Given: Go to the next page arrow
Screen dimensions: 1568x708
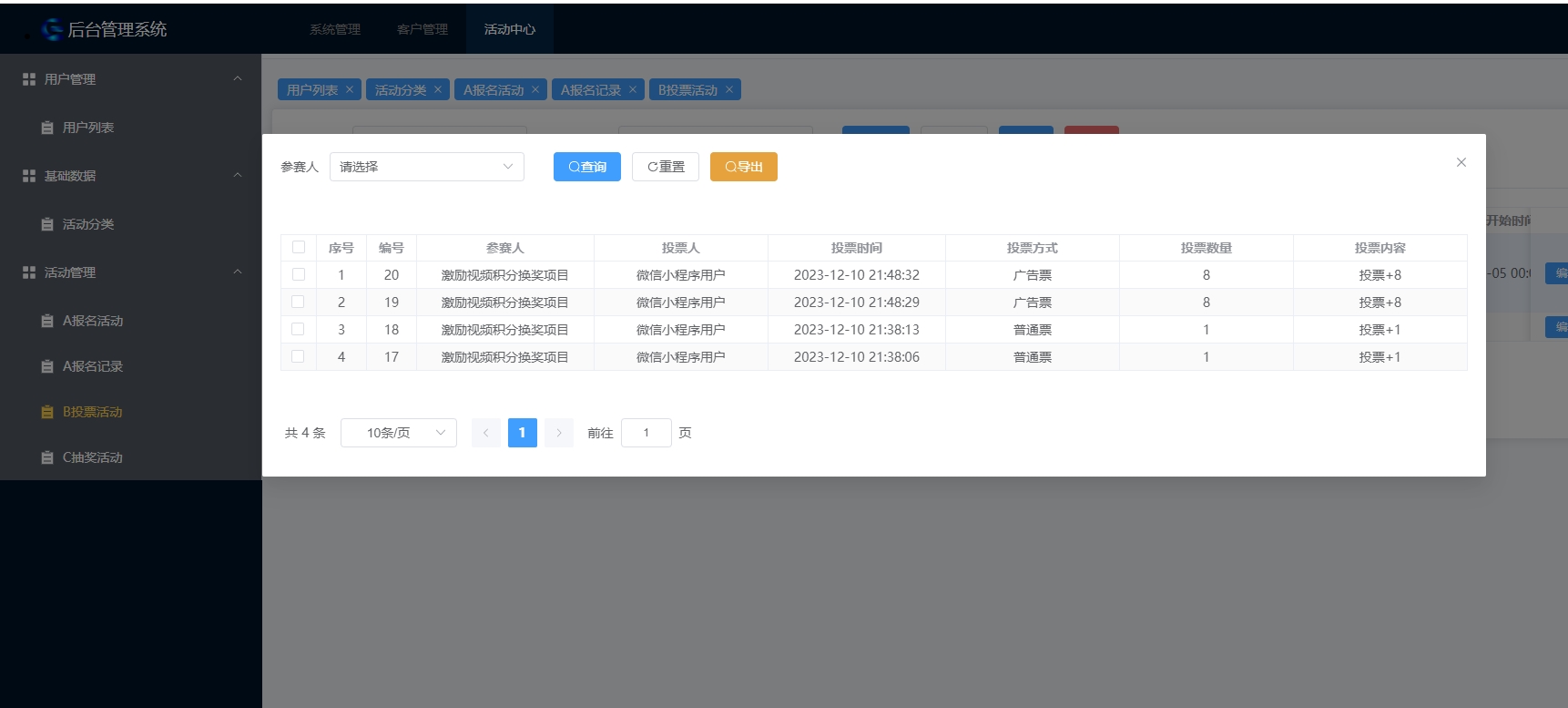Looking at the screenshot, I should (559, 433).
